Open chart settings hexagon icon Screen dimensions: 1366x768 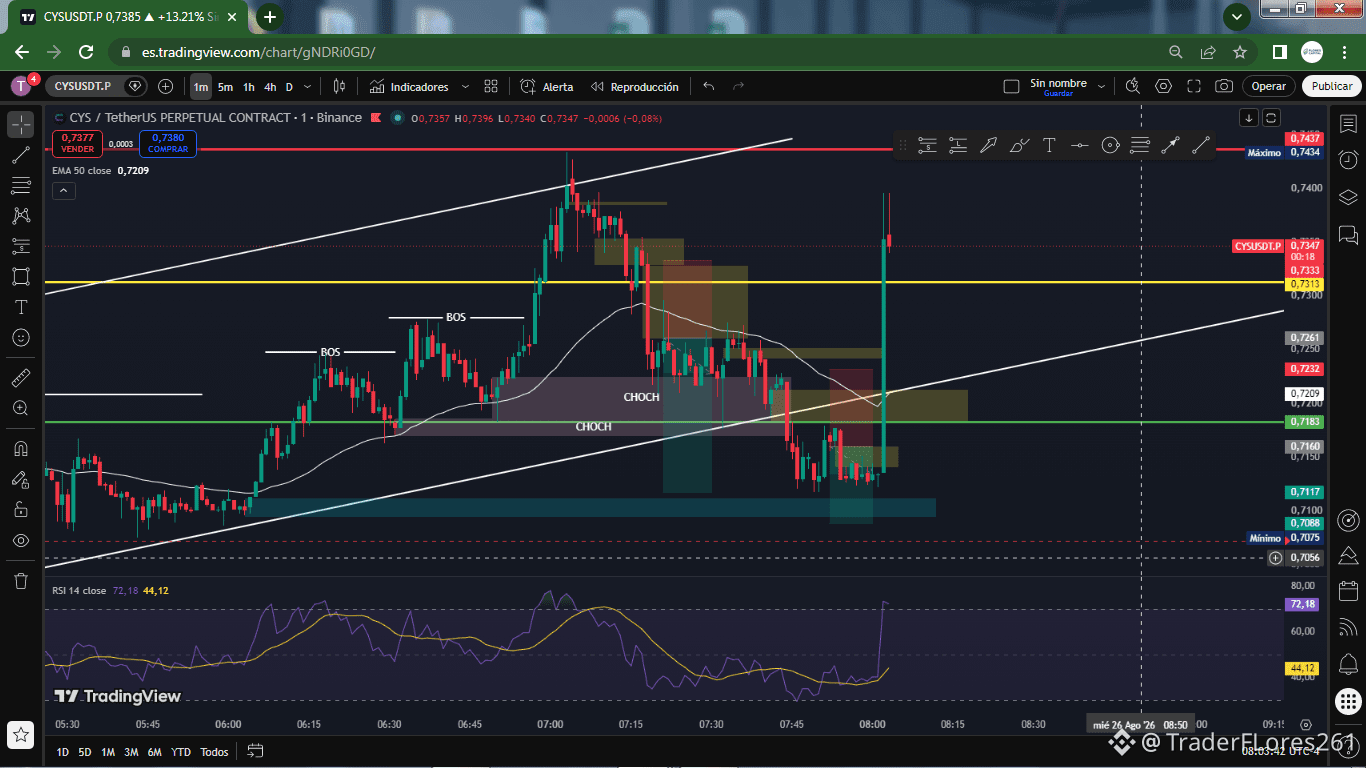pyautogui.click(x=1163, y=87)
